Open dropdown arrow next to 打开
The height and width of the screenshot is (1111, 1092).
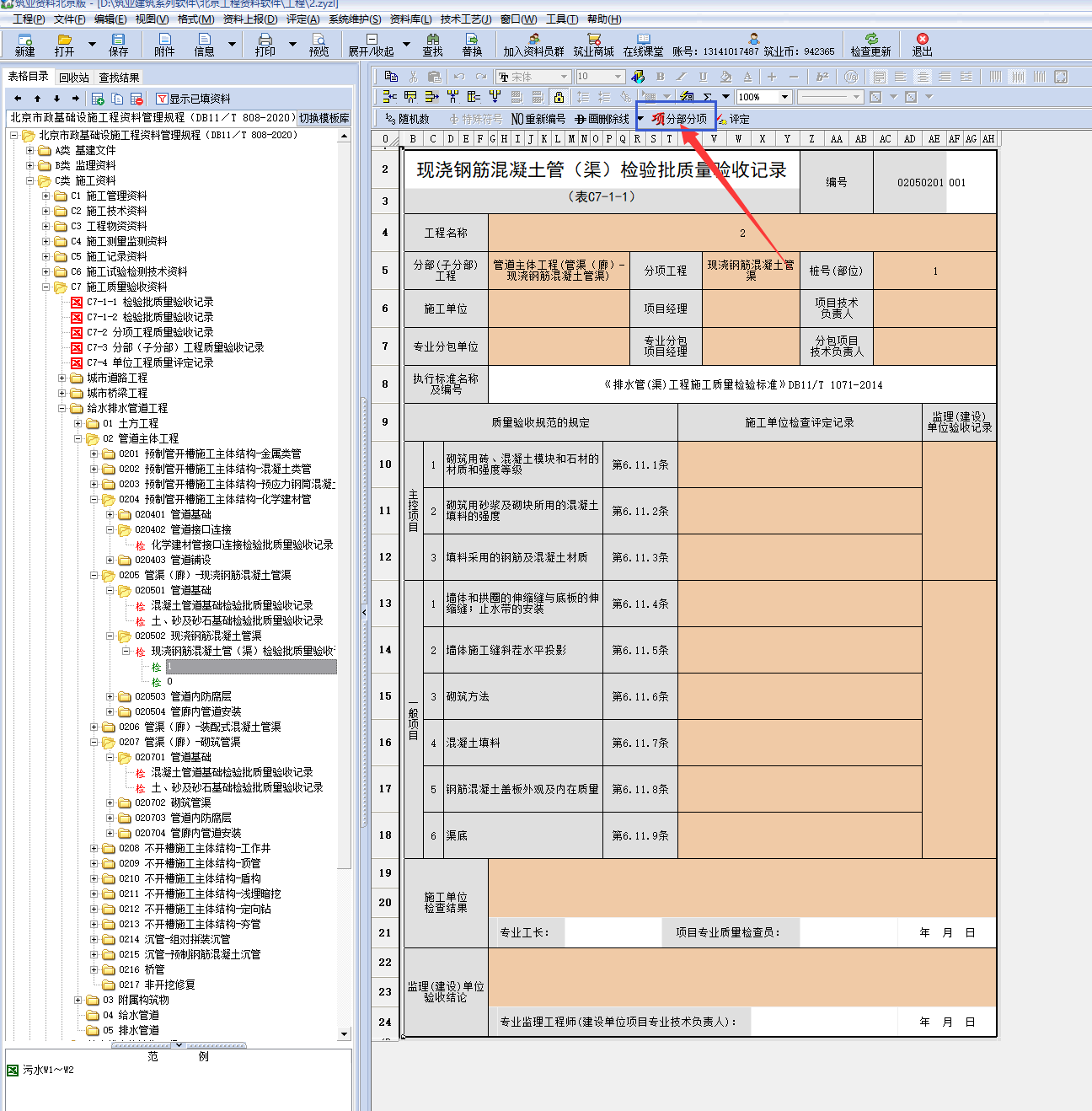coord(92,44)
